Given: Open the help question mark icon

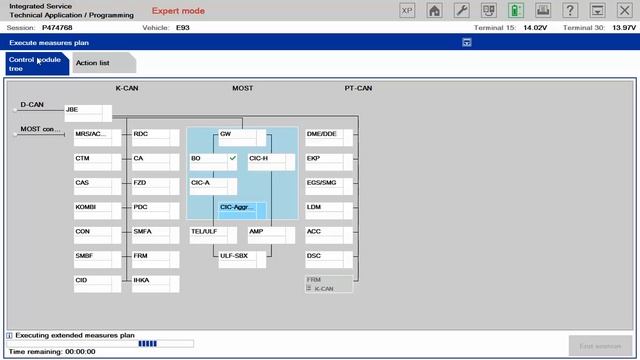Looking at the screenshot, I should point(570,10).
